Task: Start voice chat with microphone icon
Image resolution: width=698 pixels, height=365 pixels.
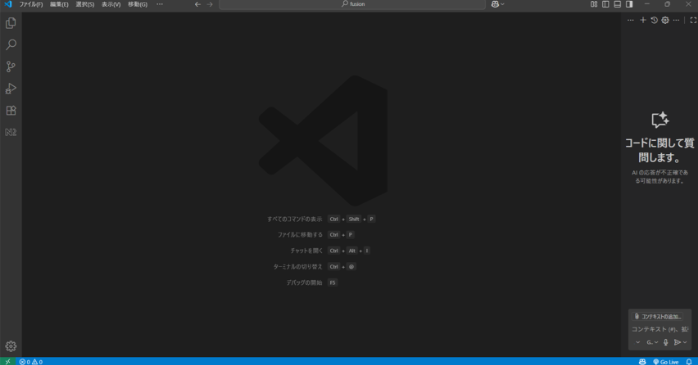Action: (x=666, y=342)
